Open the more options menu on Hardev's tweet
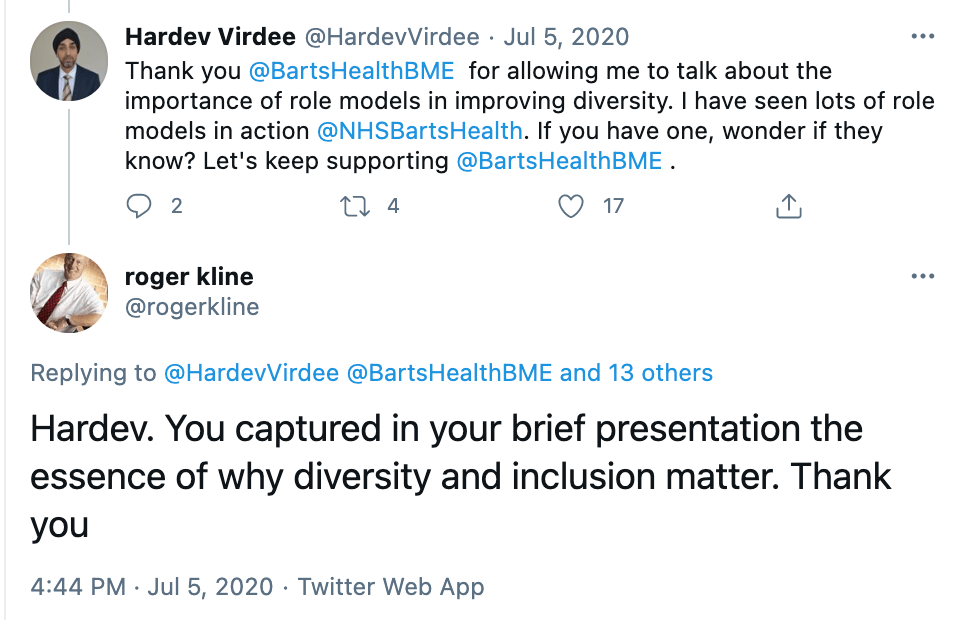Image resolution: width=960 pixels, height=620 pixels. [x=922, y=37]
